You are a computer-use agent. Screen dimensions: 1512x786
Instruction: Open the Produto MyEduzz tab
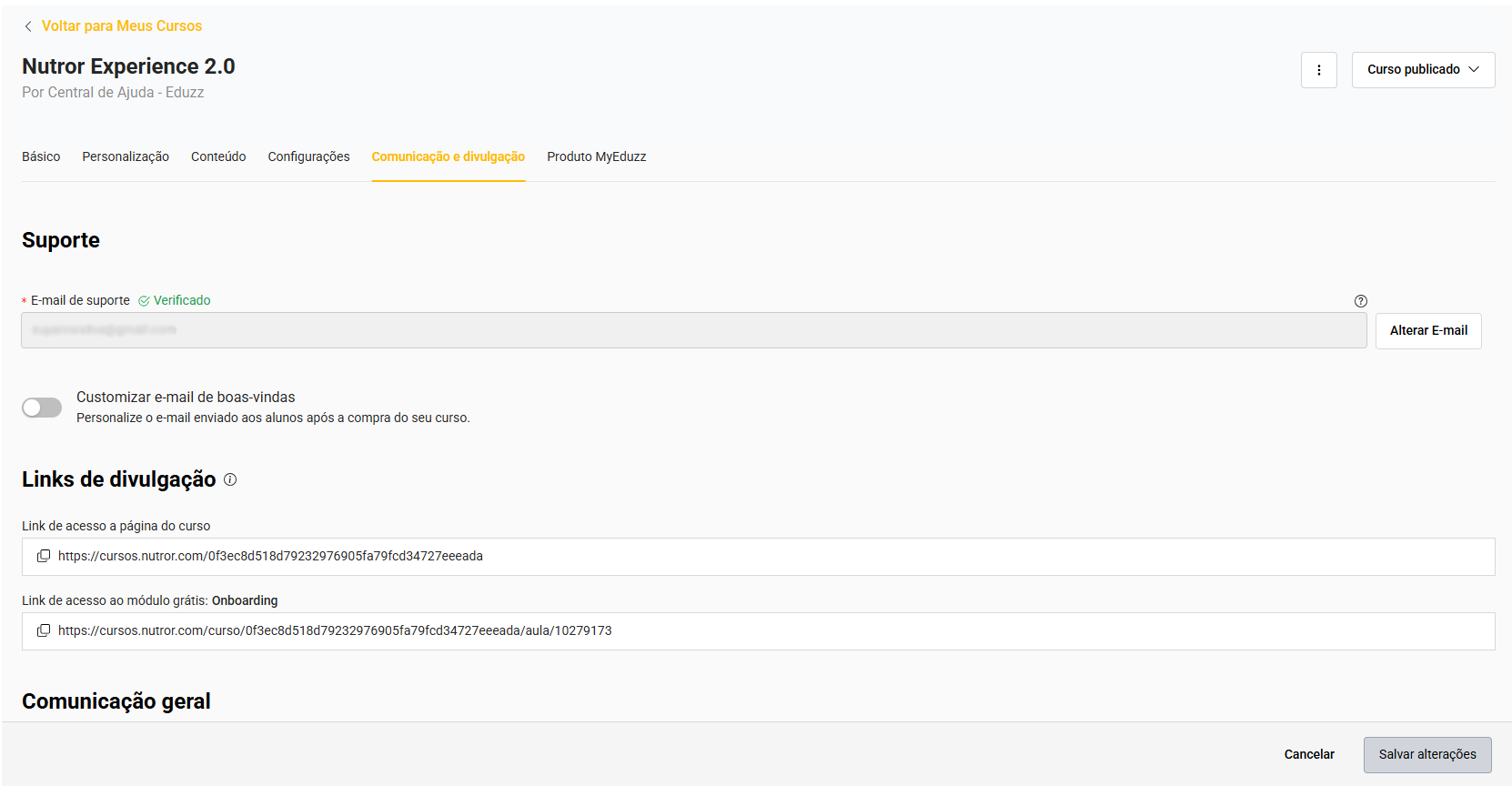tap(596, 156)
